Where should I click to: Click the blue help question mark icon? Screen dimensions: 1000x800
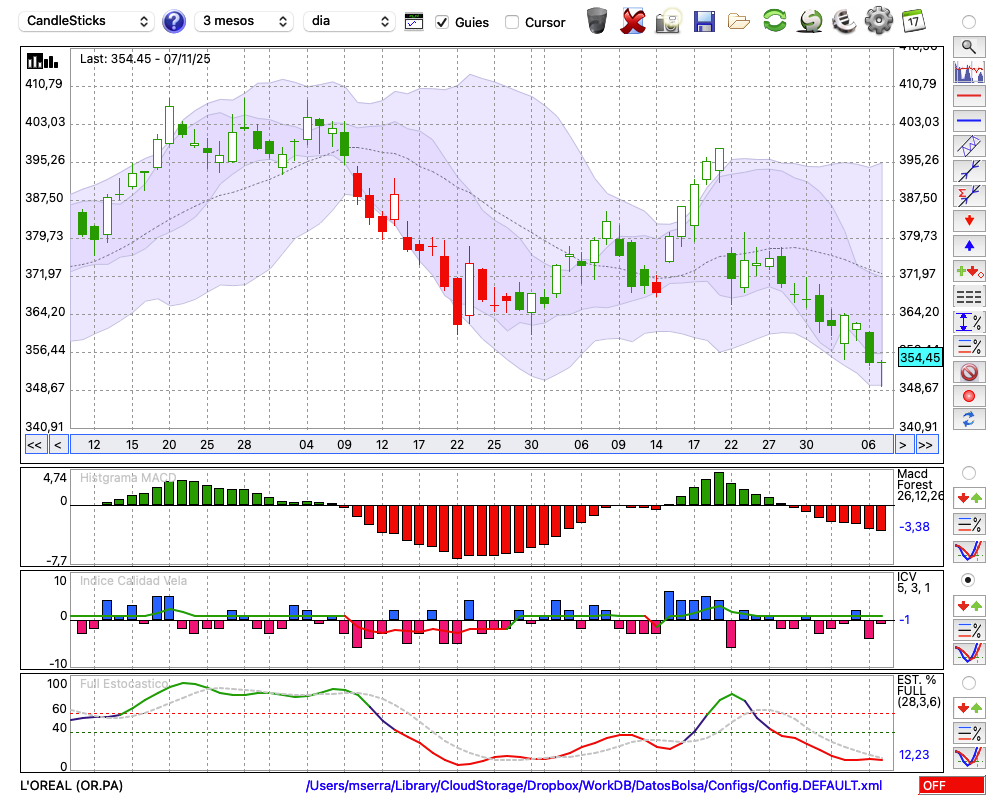tap(174, 21)
